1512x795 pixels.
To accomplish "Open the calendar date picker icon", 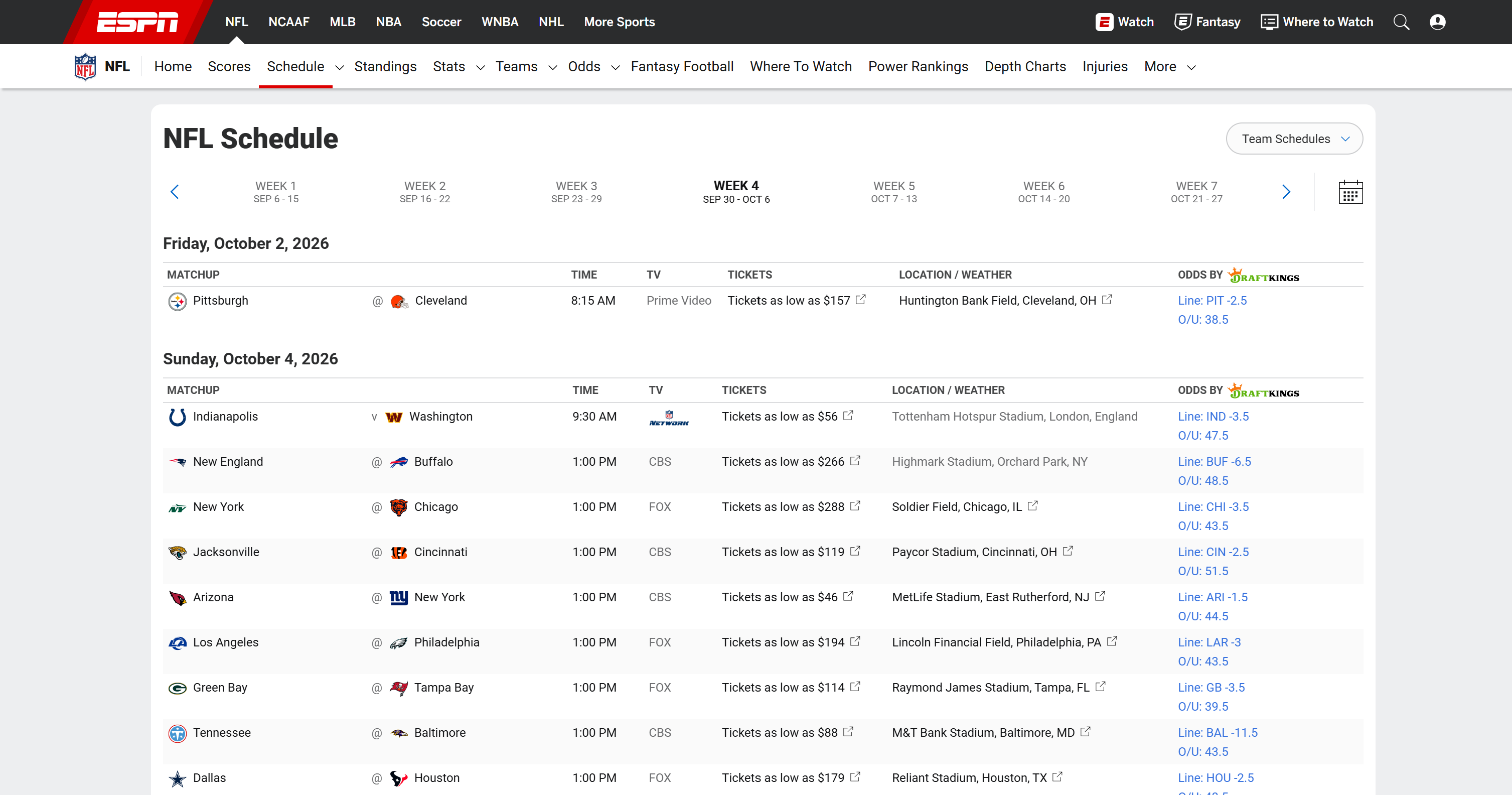I will (1350, 192).
